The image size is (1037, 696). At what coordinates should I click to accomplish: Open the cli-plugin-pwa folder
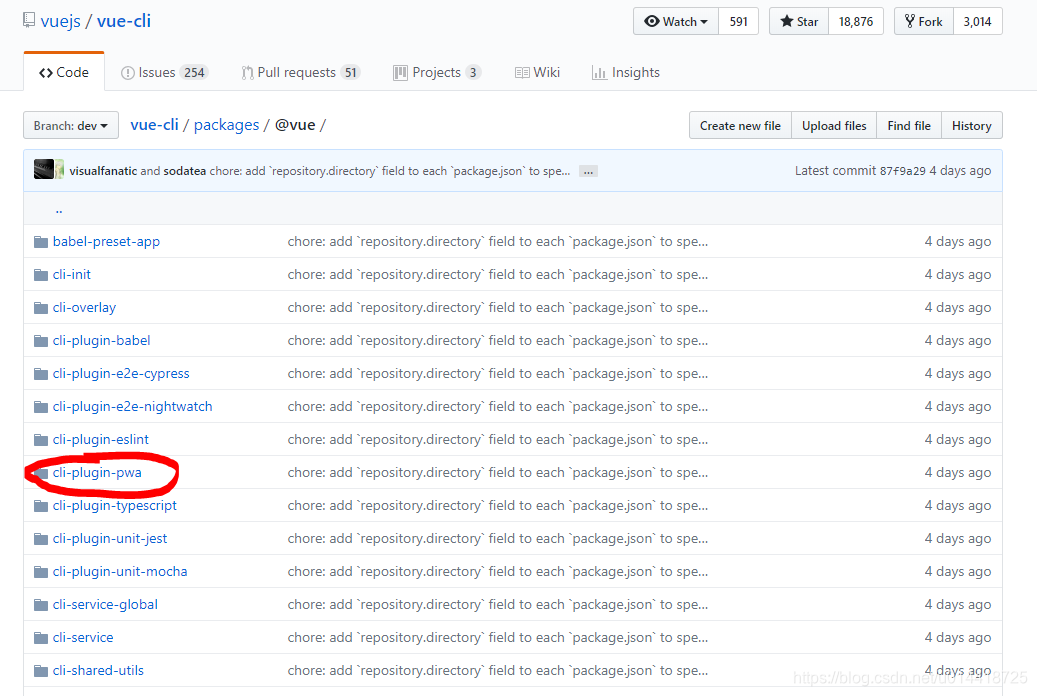pyautogui.click(x=97, y=472)
